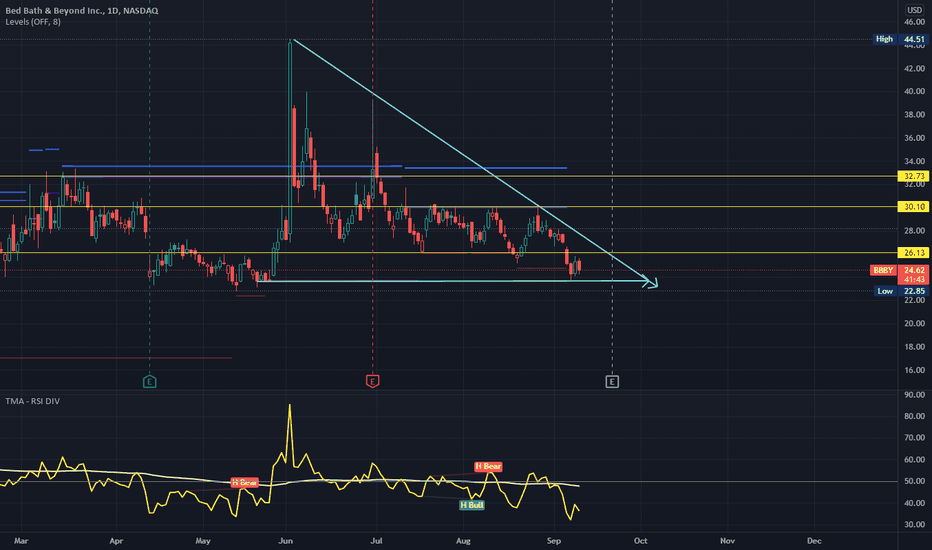Click the Oct label on time axis
Image resolution: width=932 pixels, height=550 pixels.
(x=640, y=540)
